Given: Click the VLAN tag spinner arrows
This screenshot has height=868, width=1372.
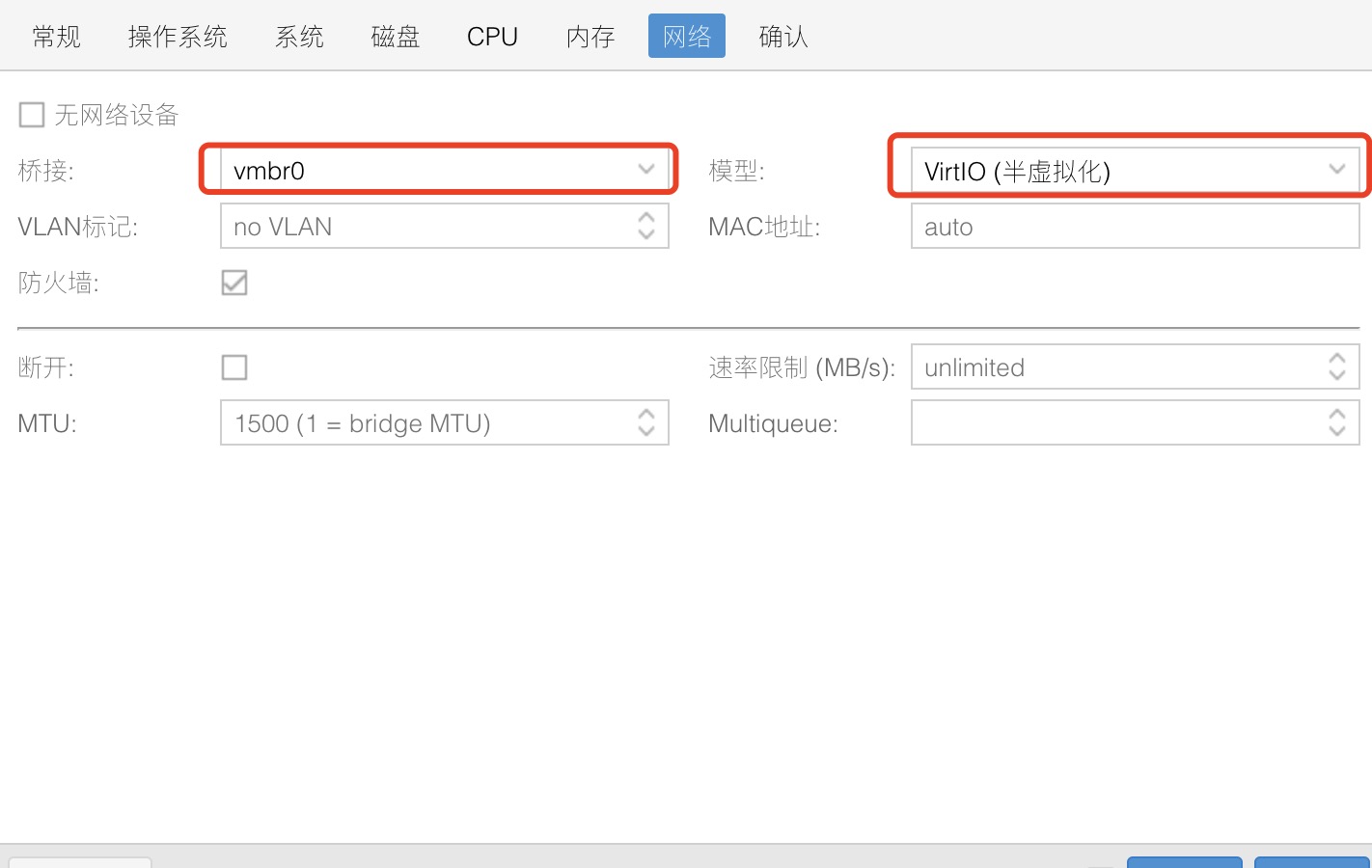Looking at the screenshot, I should (645, 226).
